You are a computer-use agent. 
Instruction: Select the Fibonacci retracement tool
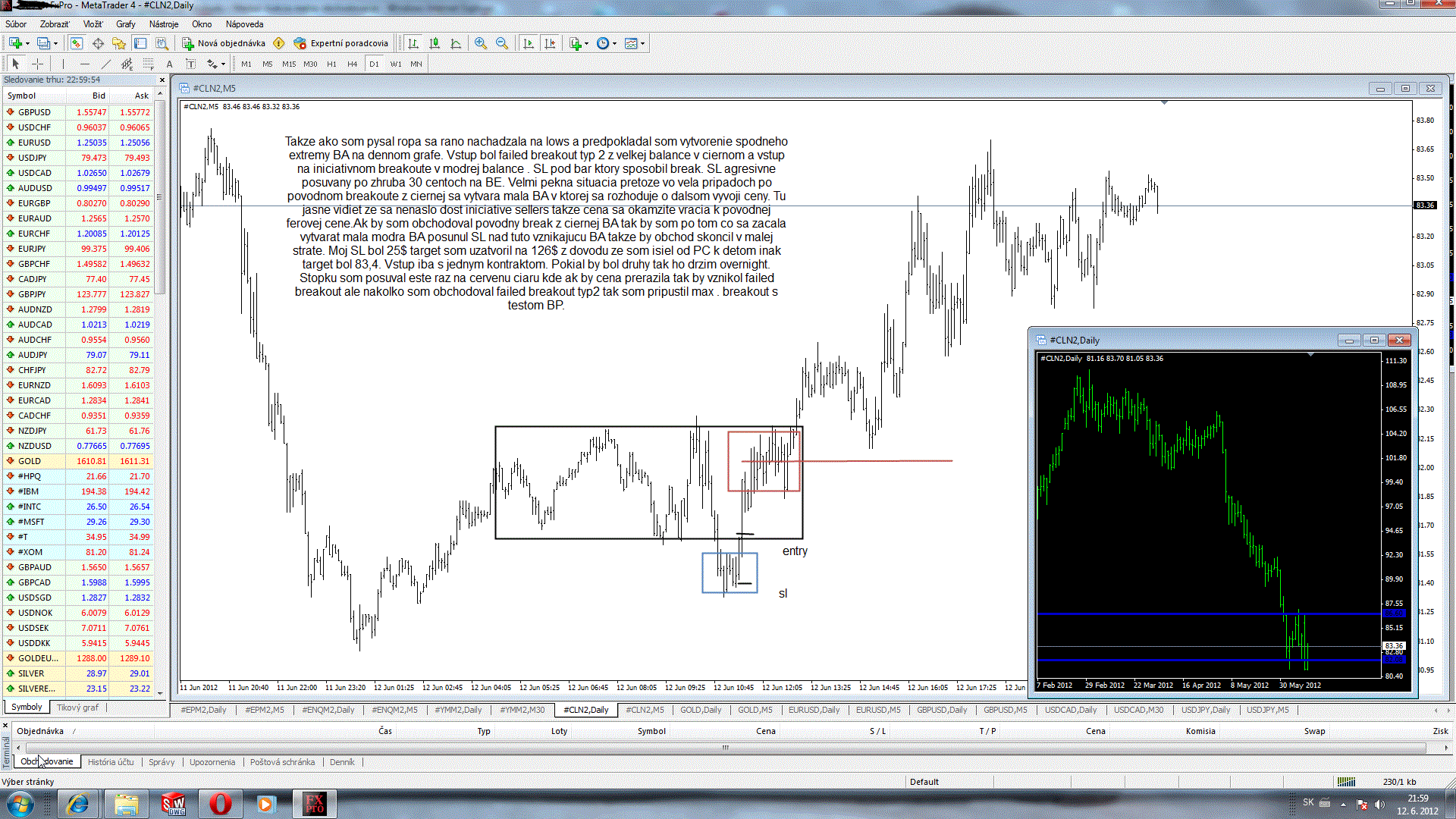tap(148, 64)
